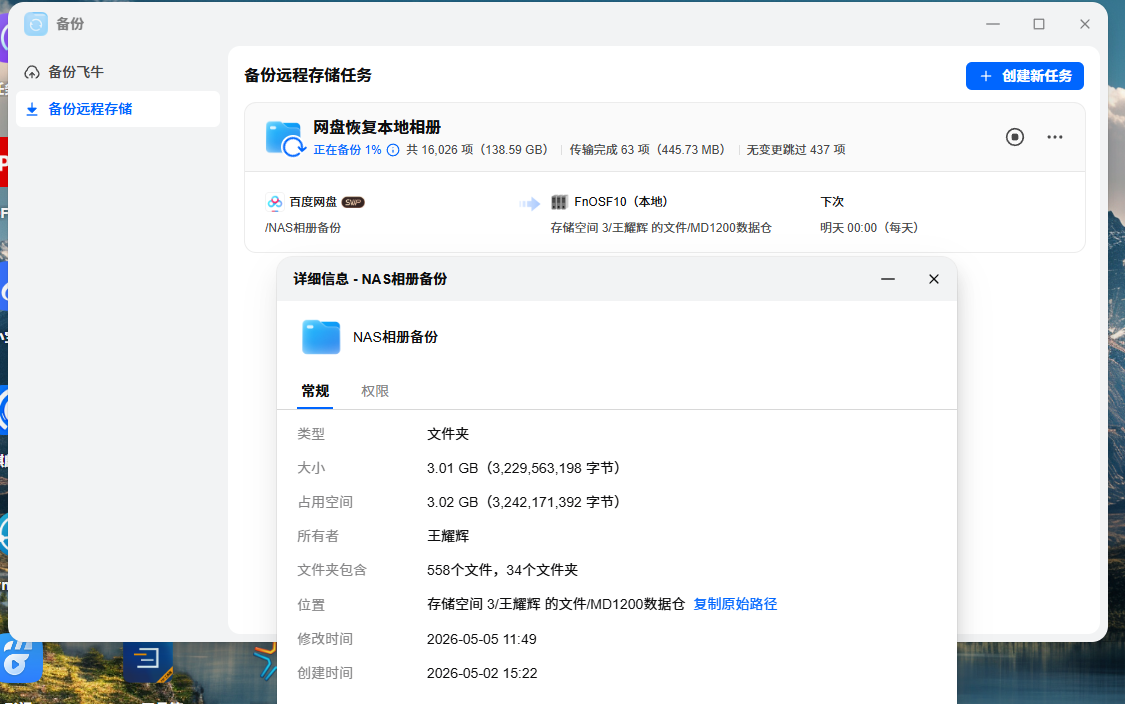
Task: Click the 复制原始路径 link
Action: [x=735, y=604]
